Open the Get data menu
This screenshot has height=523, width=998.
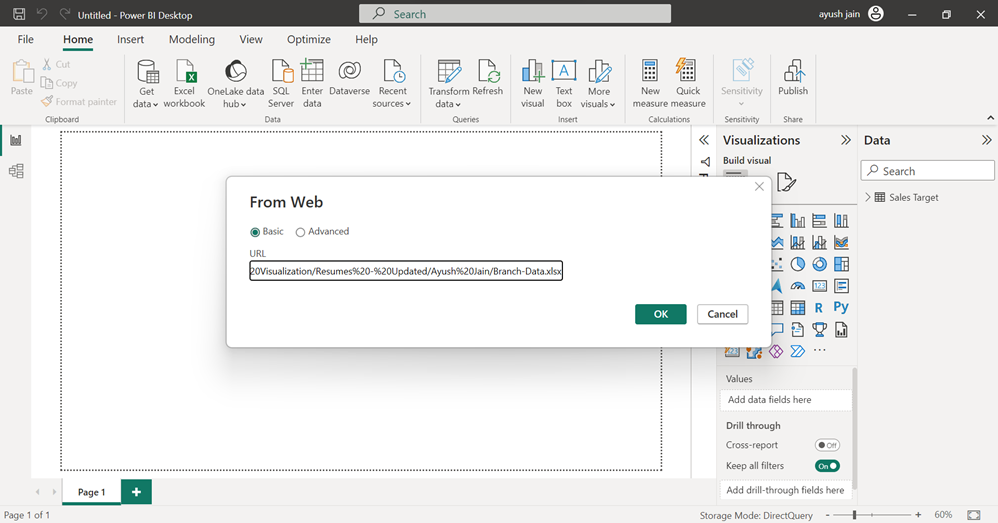[146, 83]
